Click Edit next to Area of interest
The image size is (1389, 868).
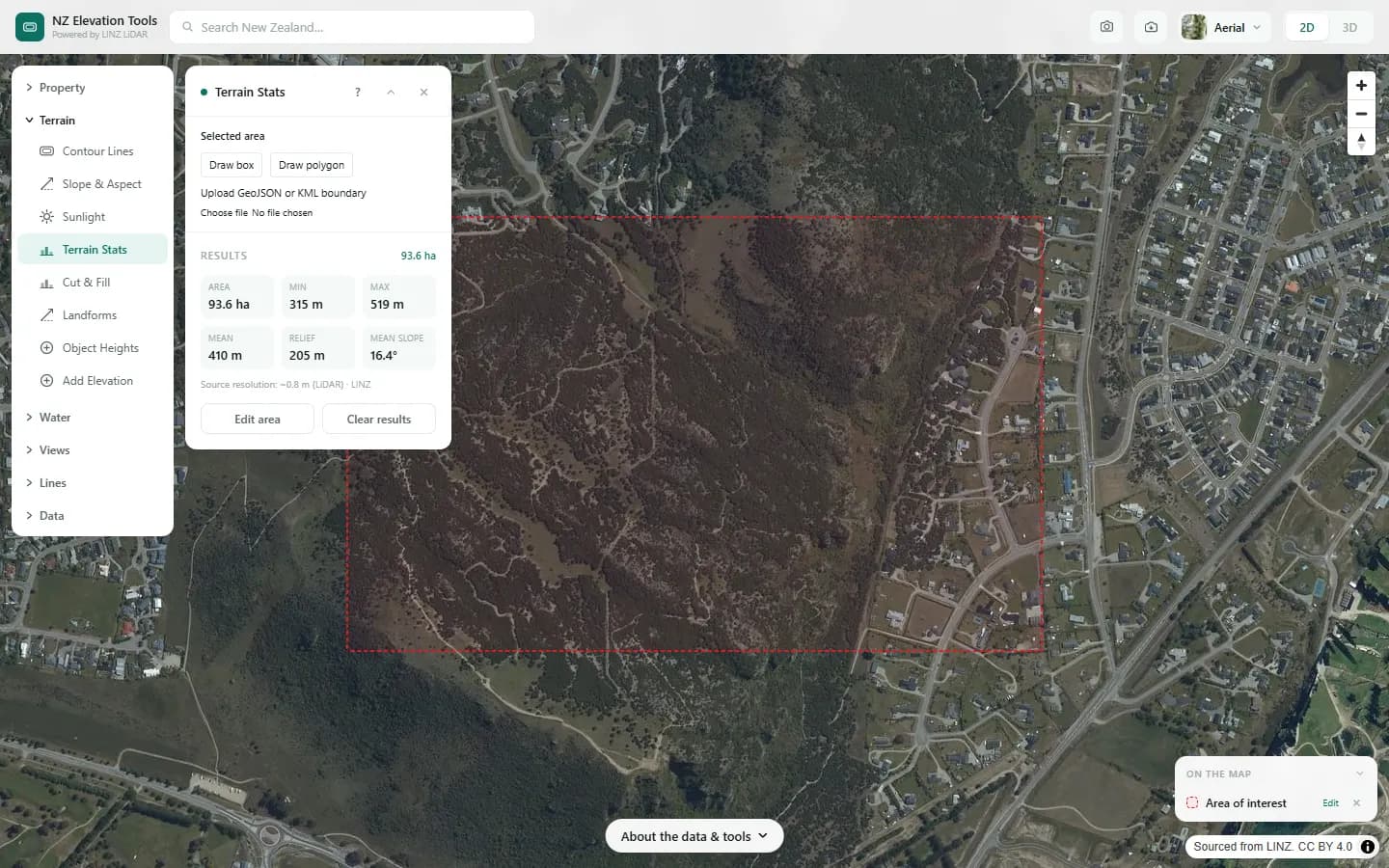(x=1330, y=803)
